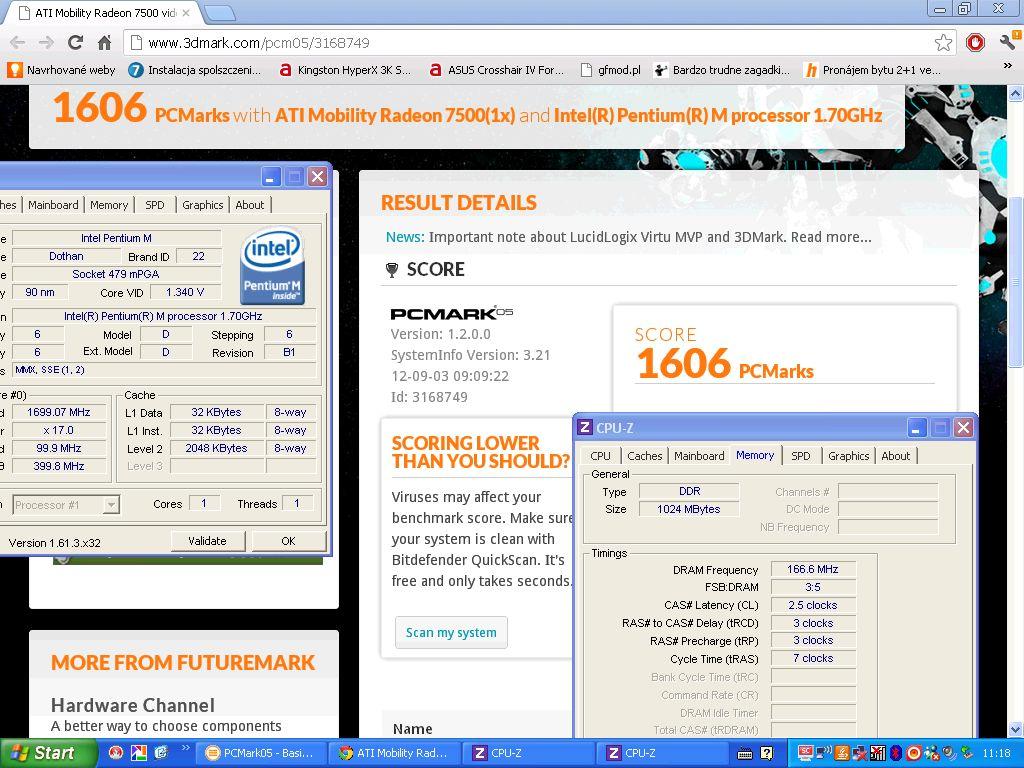The width and height of the screenshot is (1024, 768).
Task: Open the LucidLogix Virtu MVP news link
Action: tap(650, 237)
